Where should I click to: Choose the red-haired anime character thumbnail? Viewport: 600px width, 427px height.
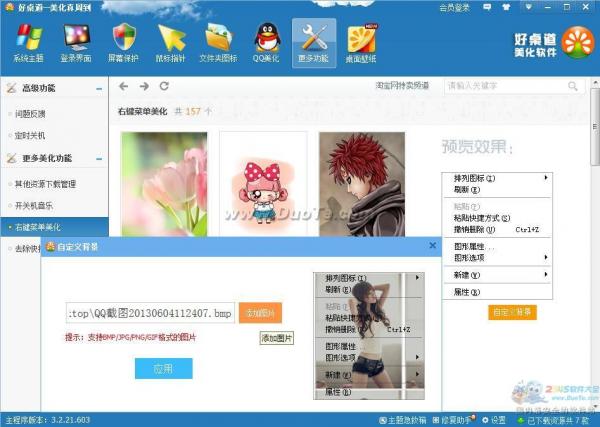point(362,184)
